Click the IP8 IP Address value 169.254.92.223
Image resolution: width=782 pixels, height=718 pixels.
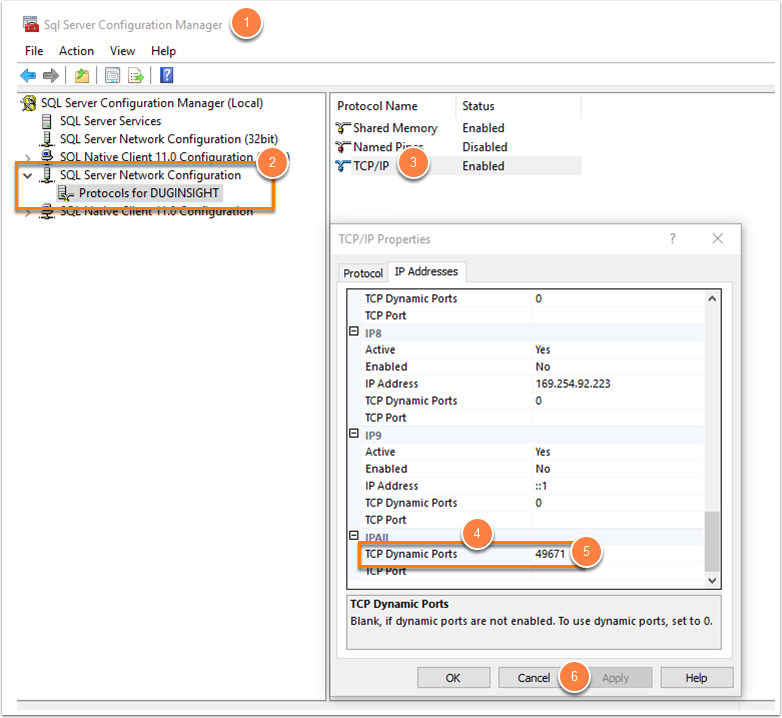[x=573, y=383]
